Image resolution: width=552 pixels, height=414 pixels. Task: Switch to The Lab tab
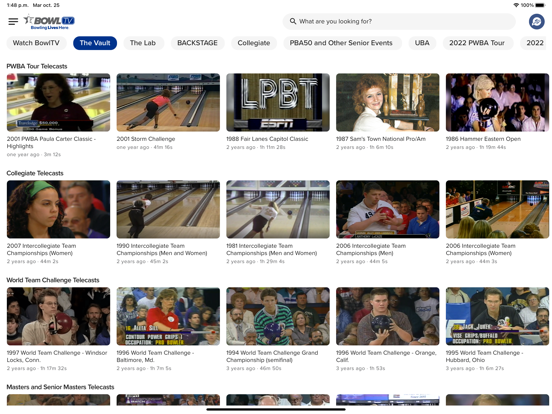tap(143, 43)
